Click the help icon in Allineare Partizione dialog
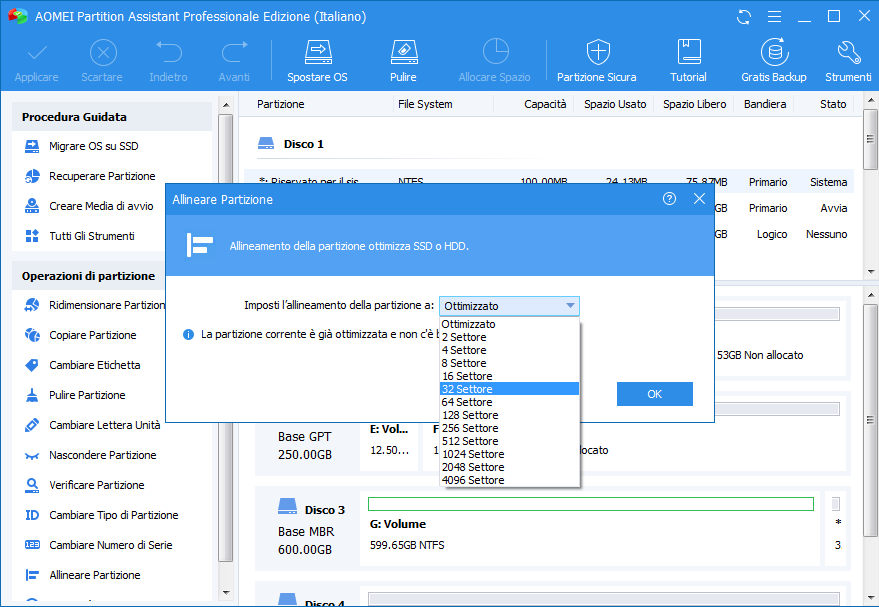Image resolution: width=879 pixels, height=607 pixels. tap(669, 199)
